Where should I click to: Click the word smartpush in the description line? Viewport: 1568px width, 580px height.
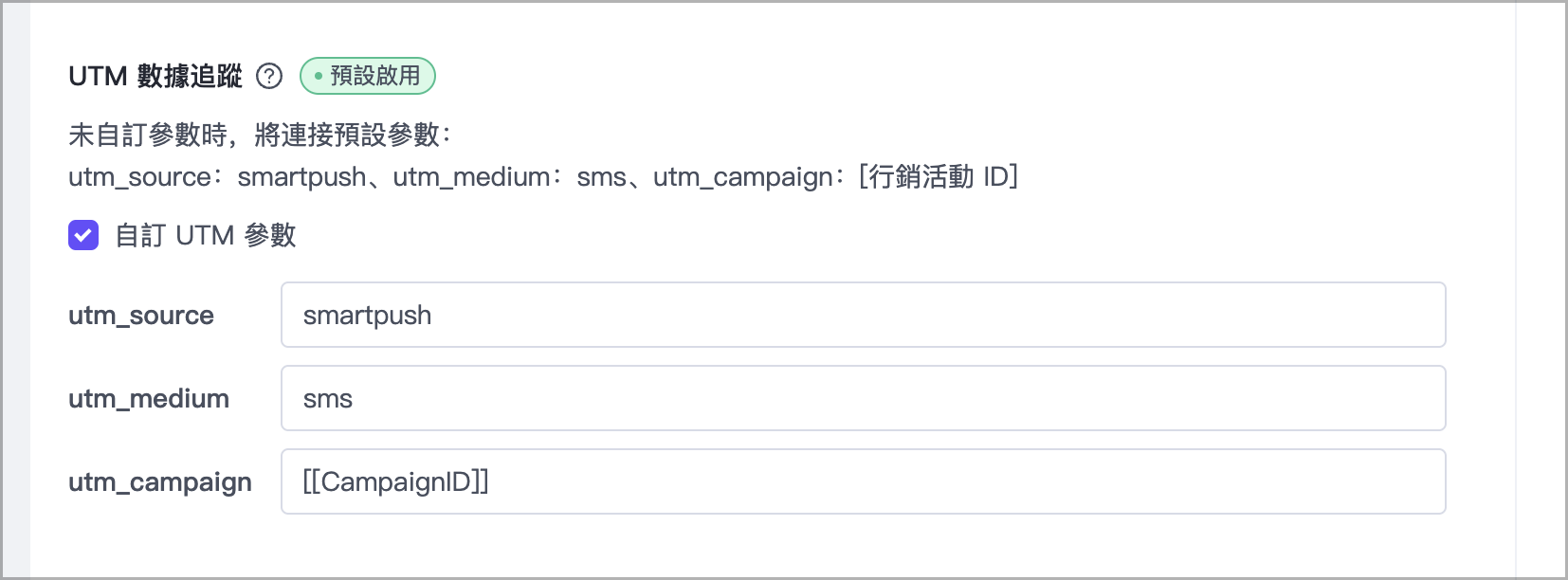tap(301, 177)
